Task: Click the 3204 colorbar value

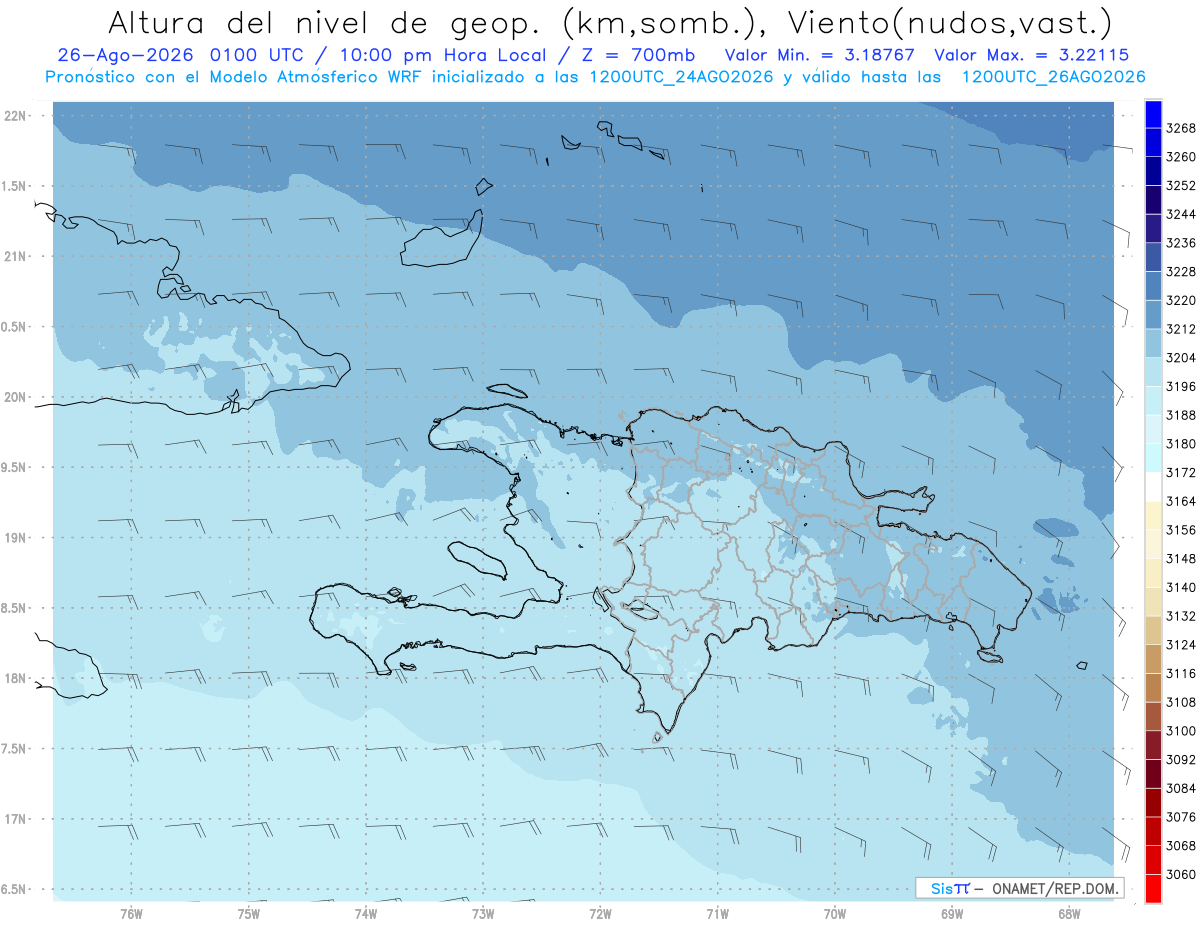Action: (1180, 357)
